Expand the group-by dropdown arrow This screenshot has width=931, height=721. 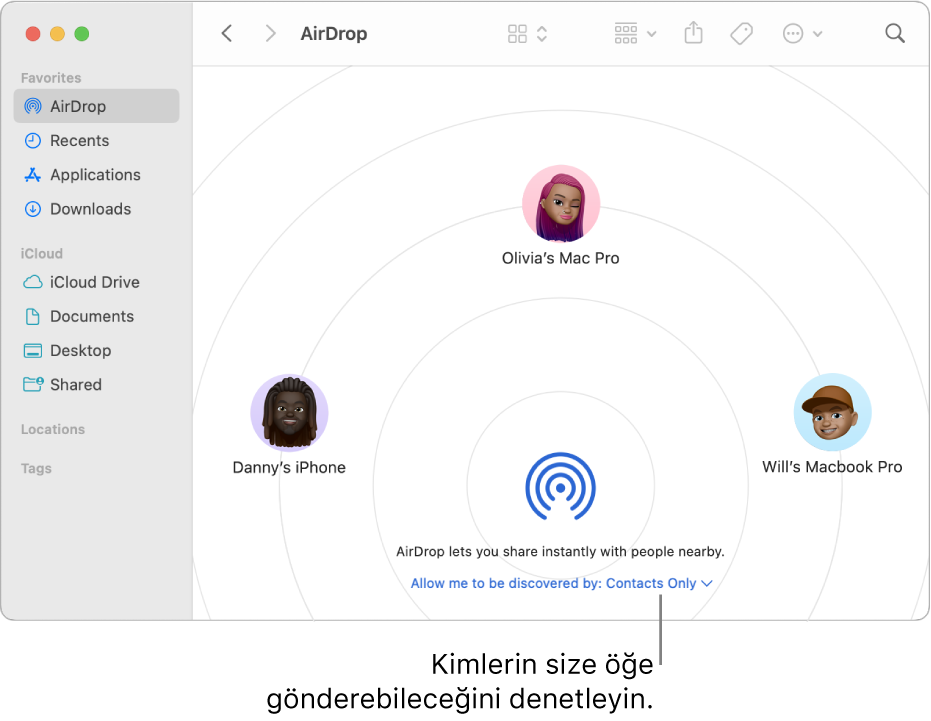(x=651, y=34)
